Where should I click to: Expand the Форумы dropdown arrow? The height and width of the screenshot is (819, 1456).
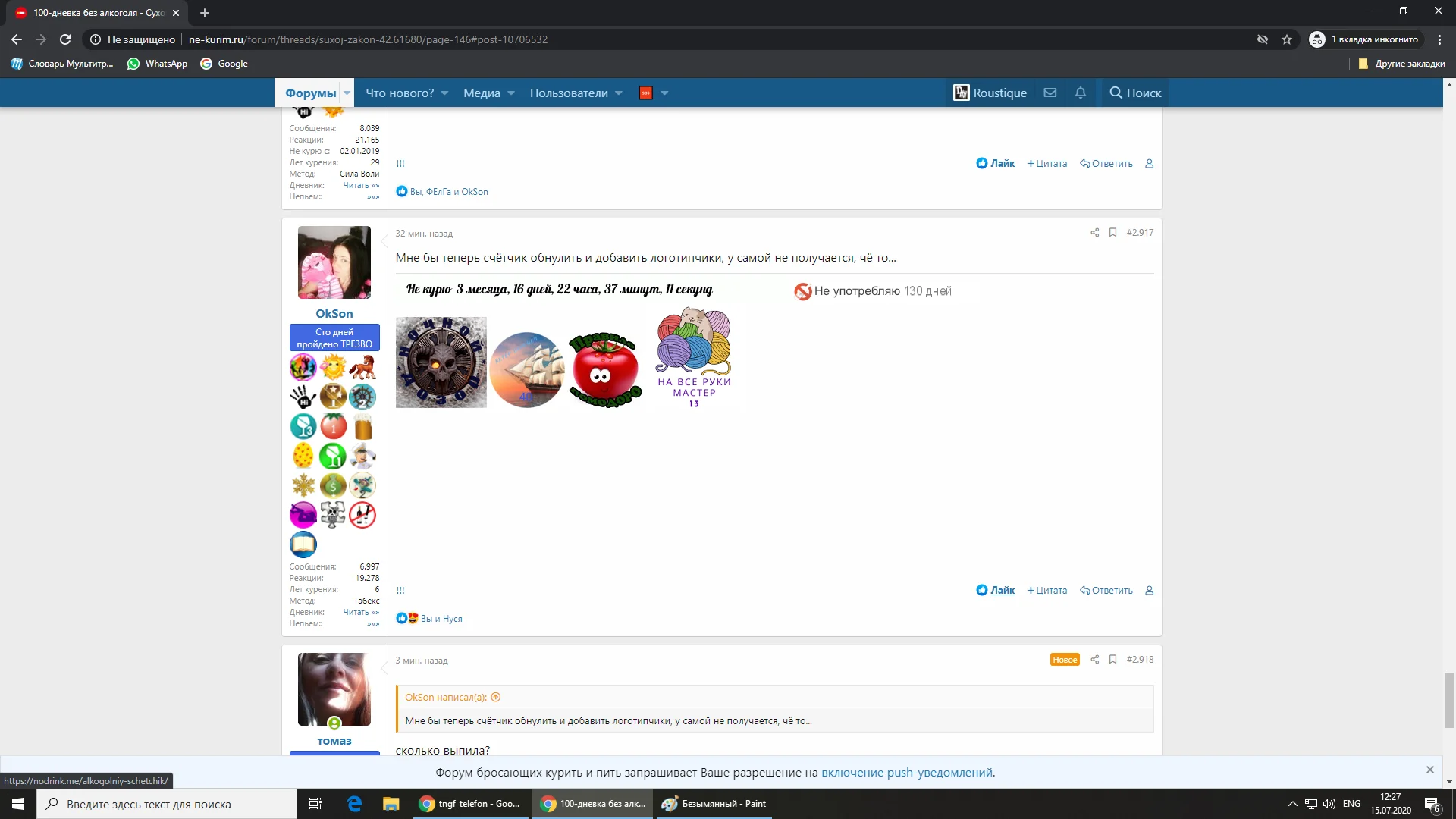pos(347,93)
